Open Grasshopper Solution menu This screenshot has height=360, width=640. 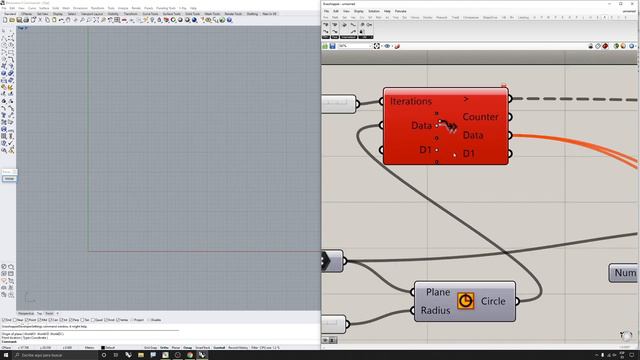(x=374, y=11)
